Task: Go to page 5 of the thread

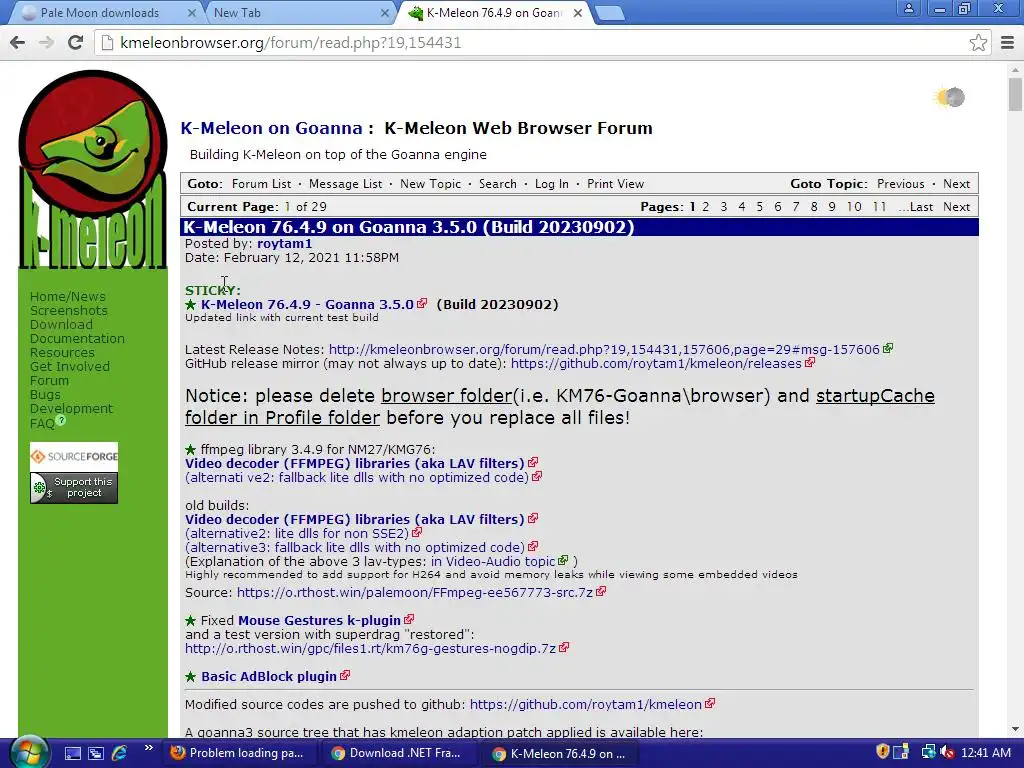Action: (x=760, y=206)
